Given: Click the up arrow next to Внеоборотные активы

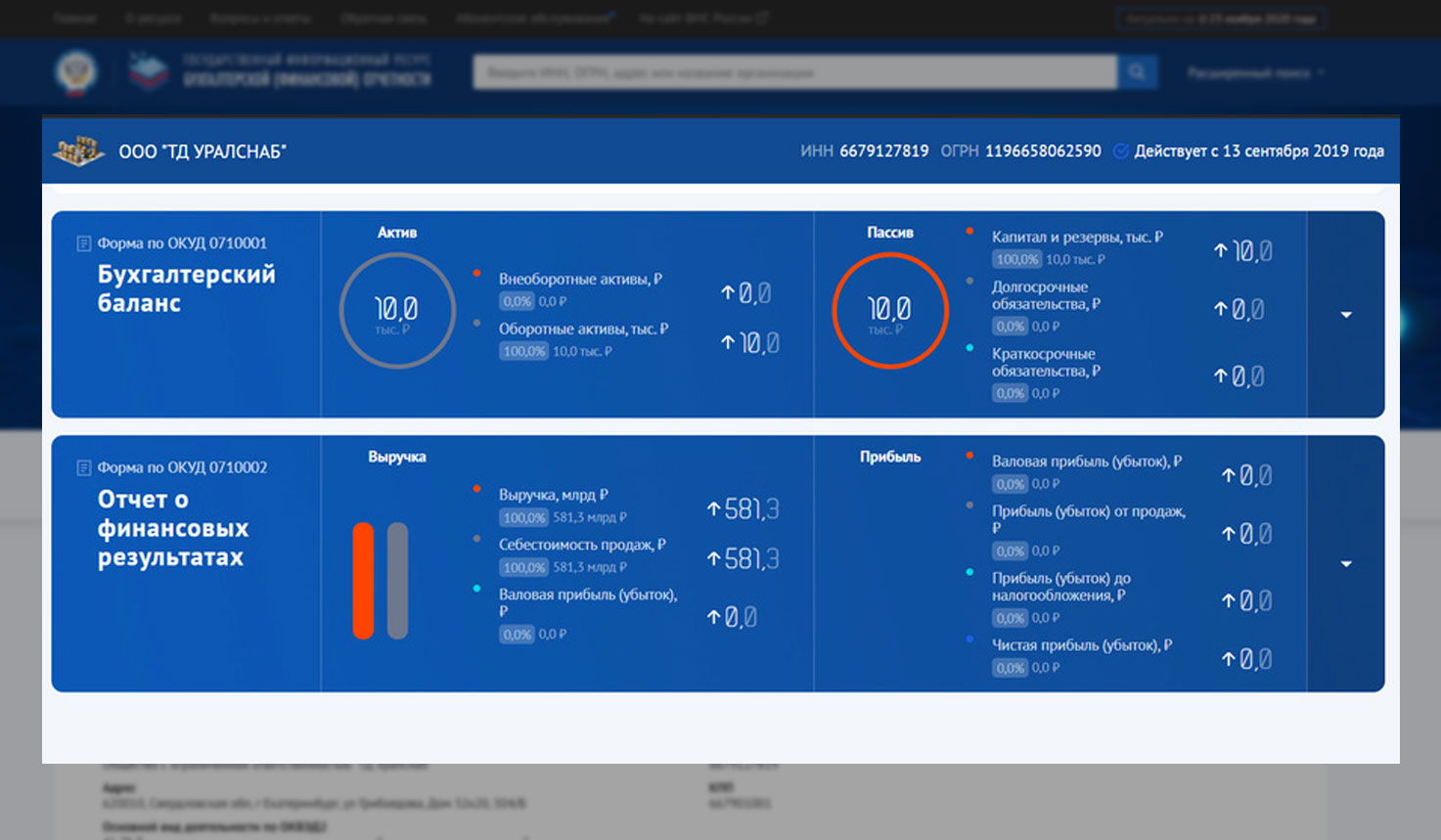Looking at the screenshot, I should click(x=727, y=292).
